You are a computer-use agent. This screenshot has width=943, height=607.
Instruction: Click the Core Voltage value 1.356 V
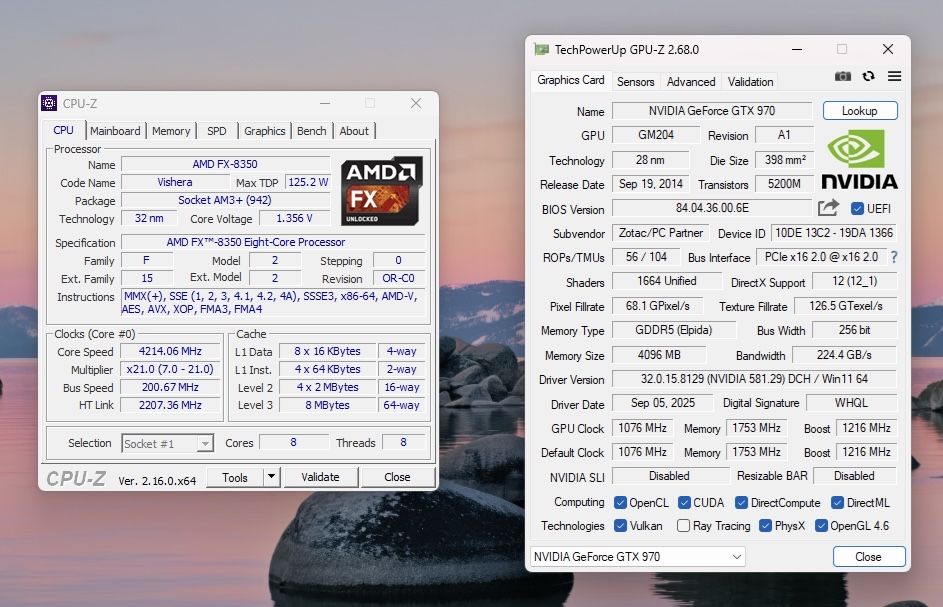click(295, 218)
